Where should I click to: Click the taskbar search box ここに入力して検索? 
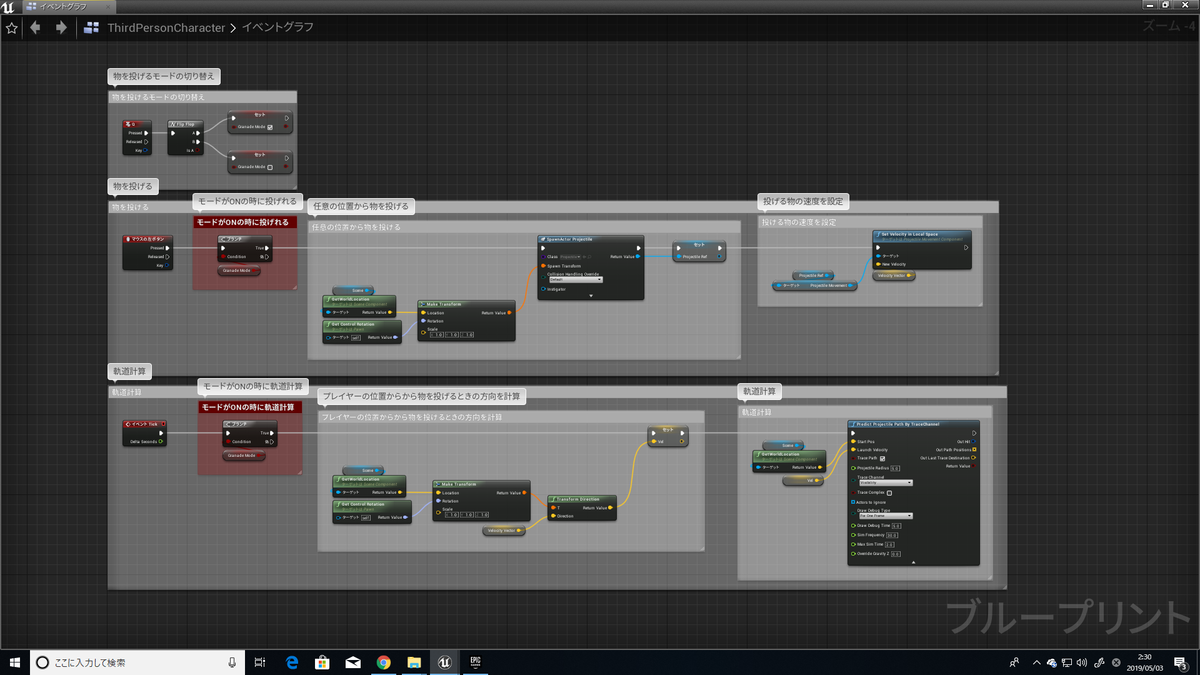(x=136, y=662)
